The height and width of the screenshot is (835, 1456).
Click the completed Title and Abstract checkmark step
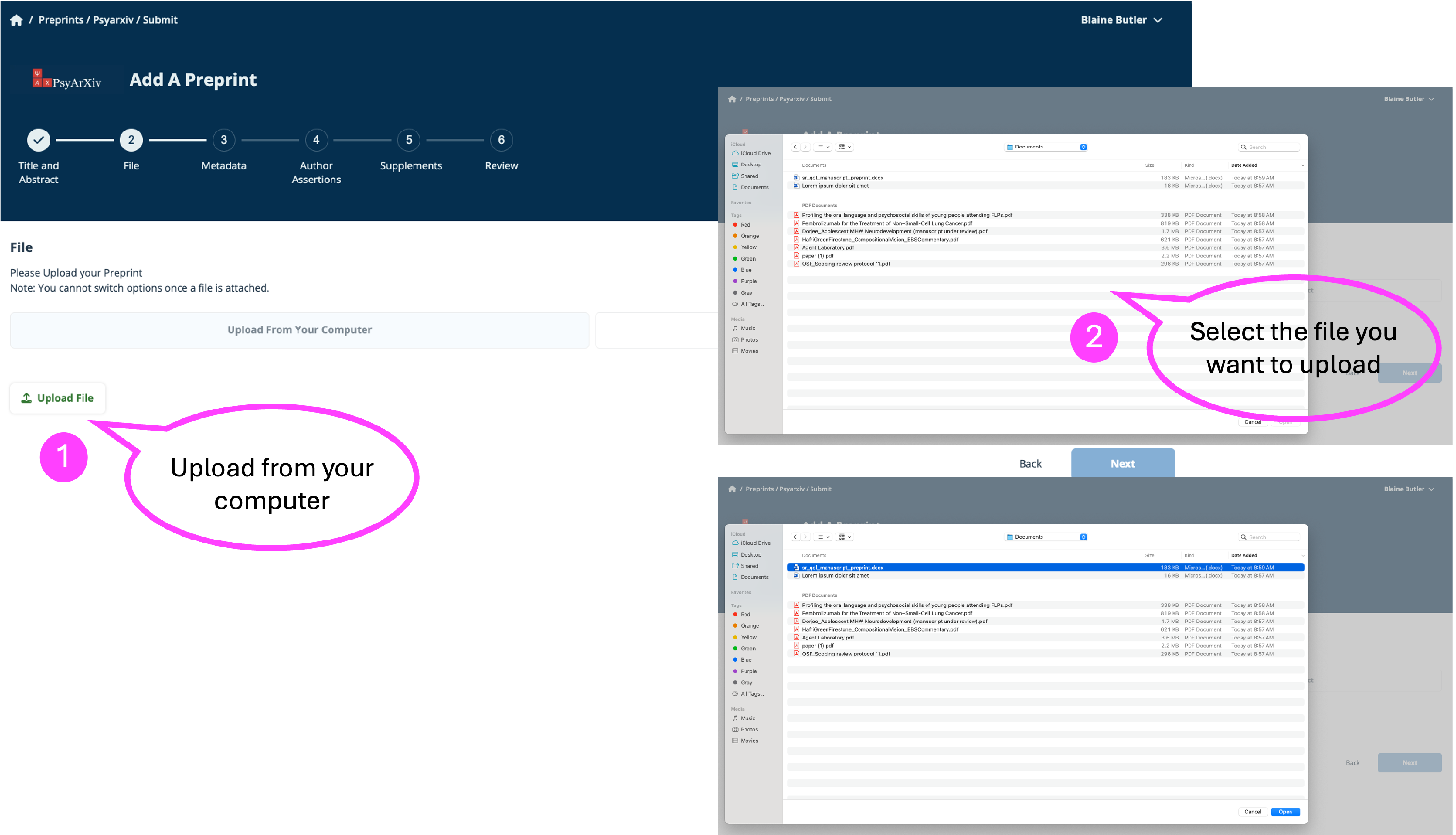(x=38, y=140)
